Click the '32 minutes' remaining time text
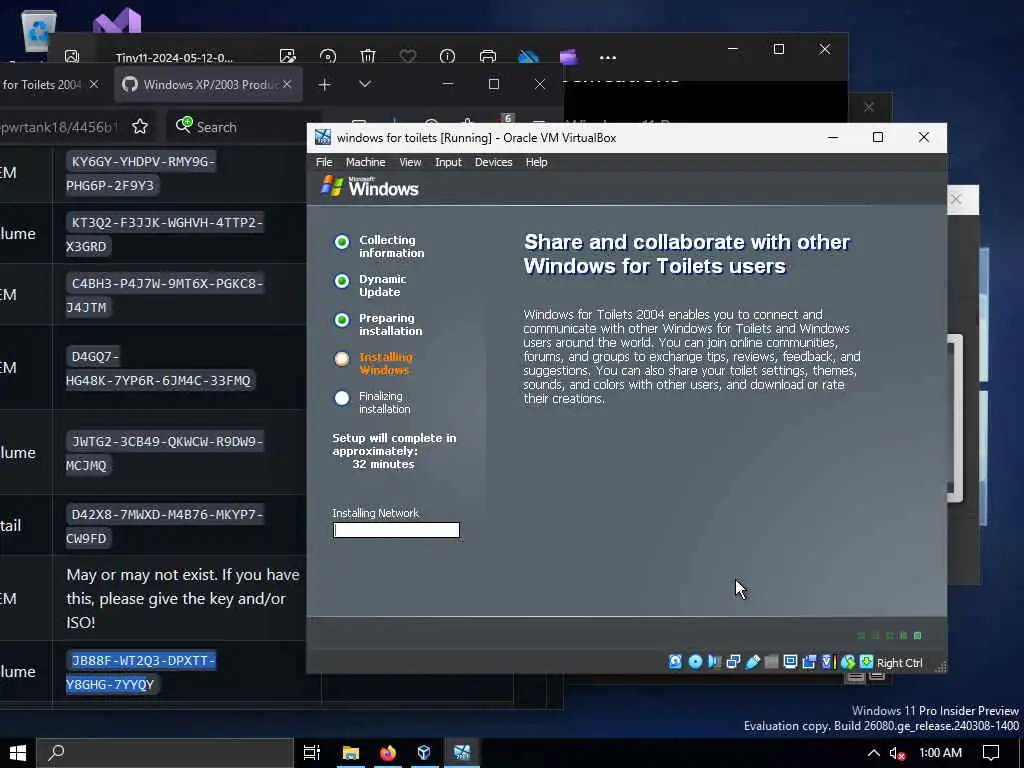1024x768 pixels. click(383, 464)
